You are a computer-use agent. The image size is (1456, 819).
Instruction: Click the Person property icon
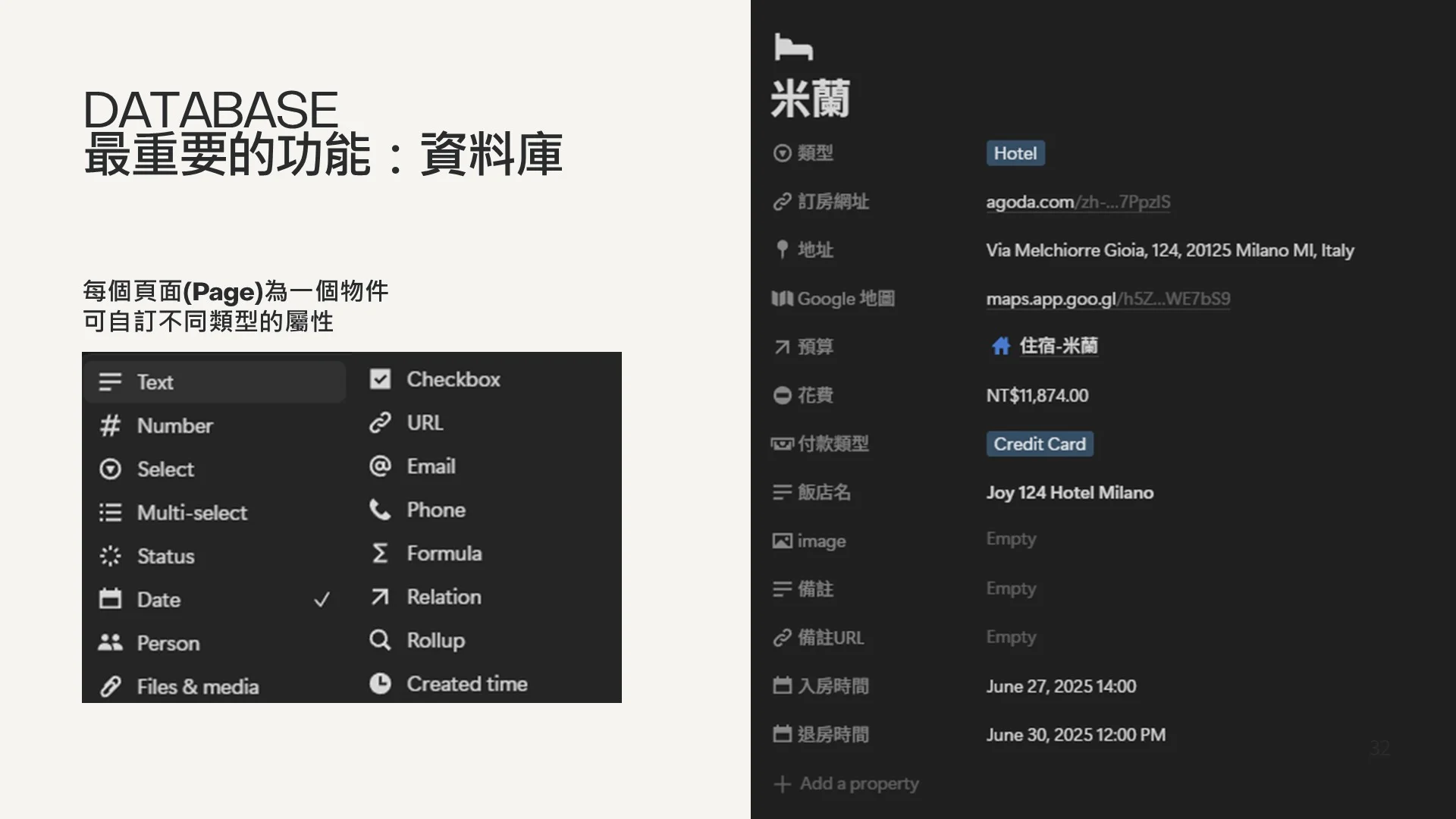[110, 643]
